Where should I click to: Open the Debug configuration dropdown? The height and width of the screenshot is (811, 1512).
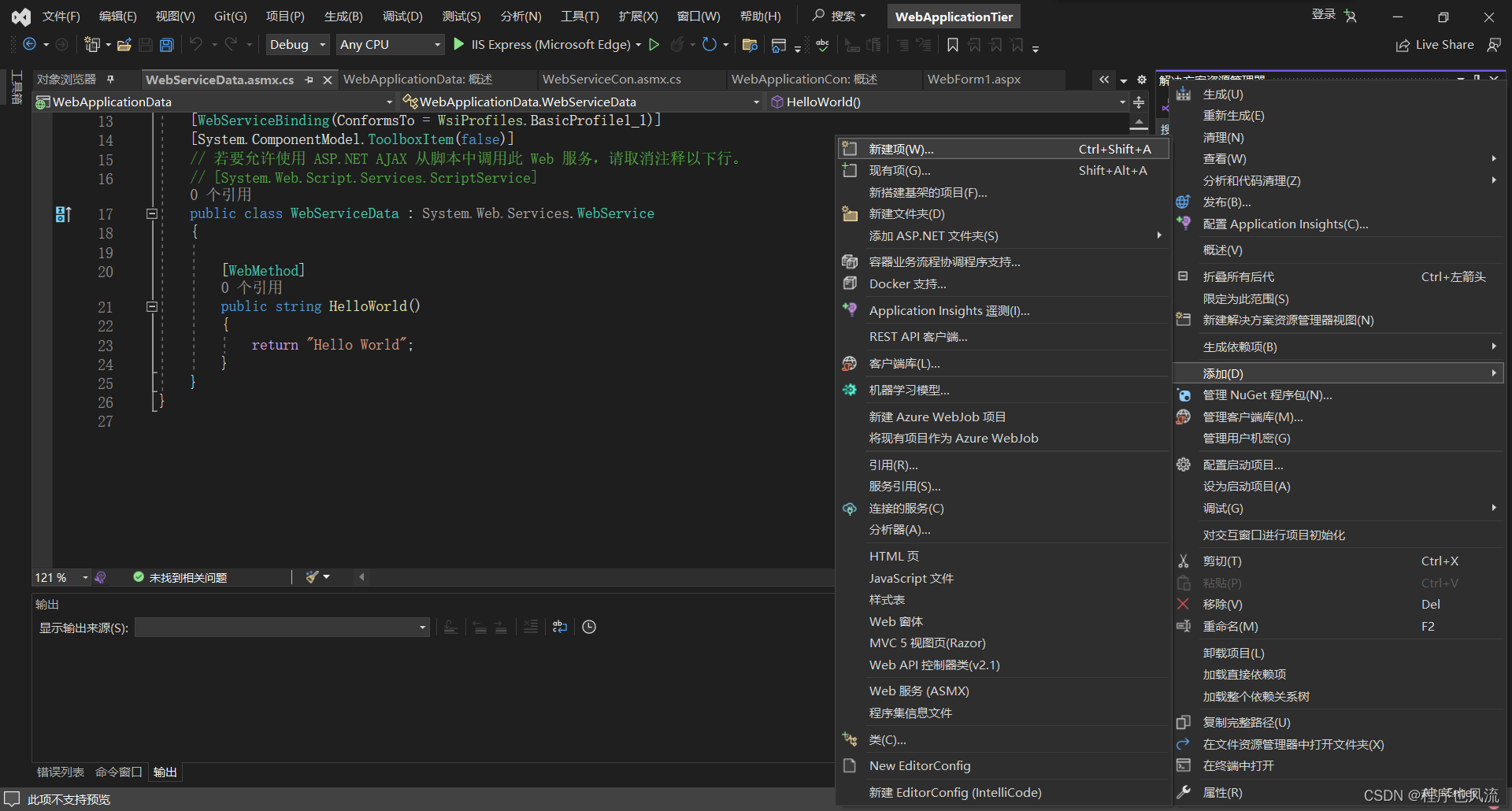[x=298, y=45]
